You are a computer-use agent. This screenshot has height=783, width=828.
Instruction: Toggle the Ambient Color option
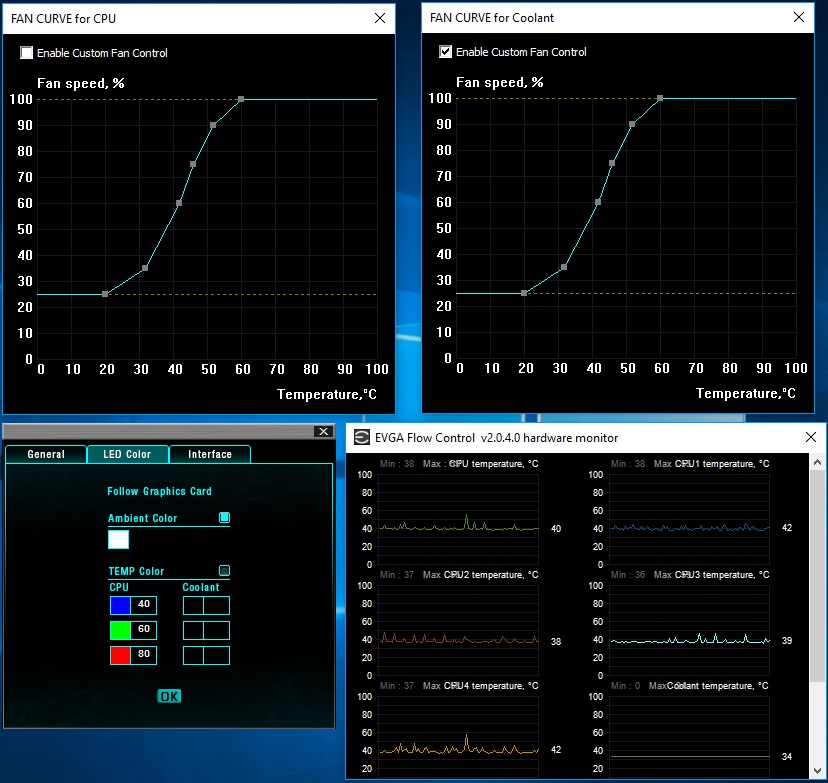[x=224, y=518]
